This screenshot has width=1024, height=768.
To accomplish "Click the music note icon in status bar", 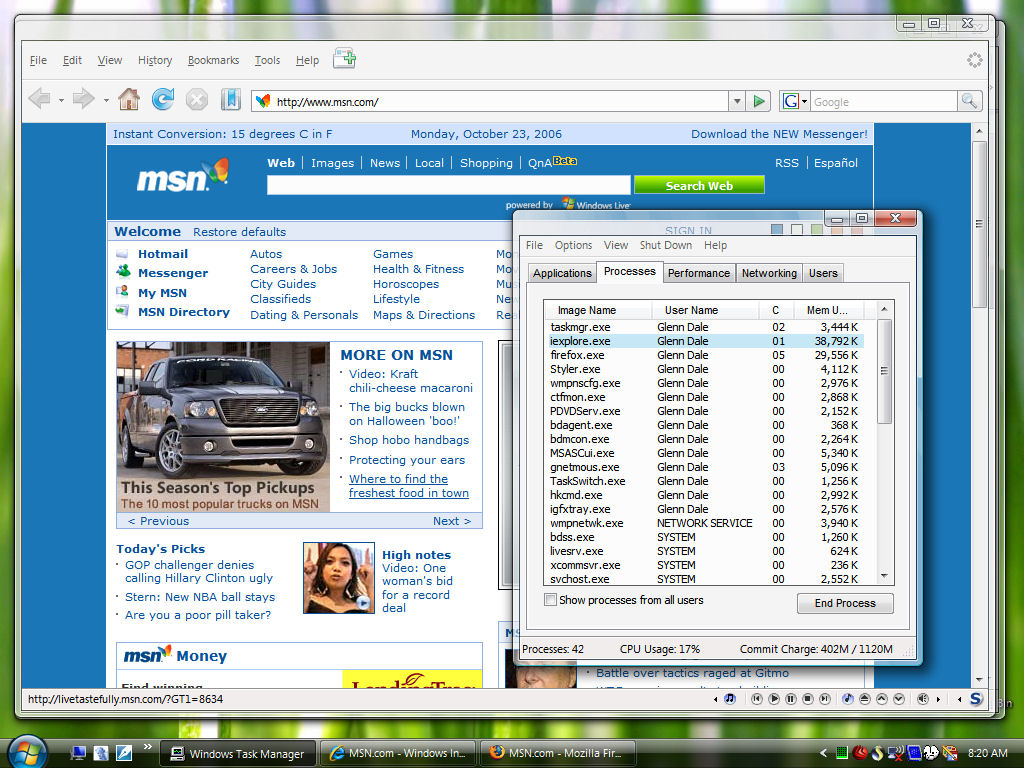I will point(730,699).
